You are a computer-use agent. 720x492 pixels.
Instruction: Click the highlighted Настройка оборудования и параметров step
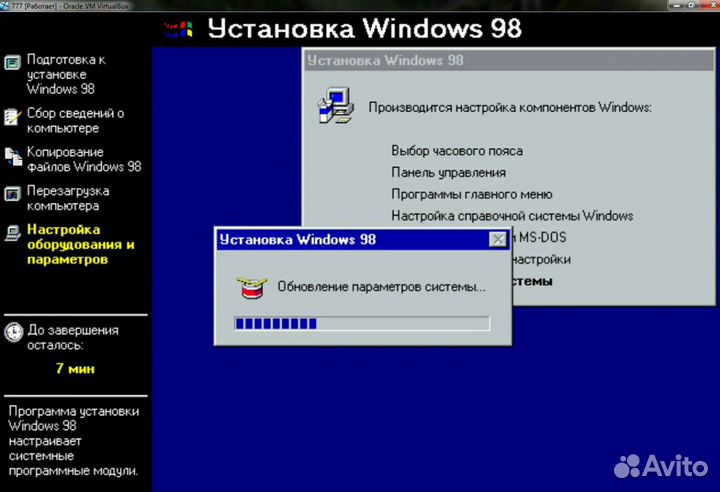pyautogui.click(x=81, y=244)
